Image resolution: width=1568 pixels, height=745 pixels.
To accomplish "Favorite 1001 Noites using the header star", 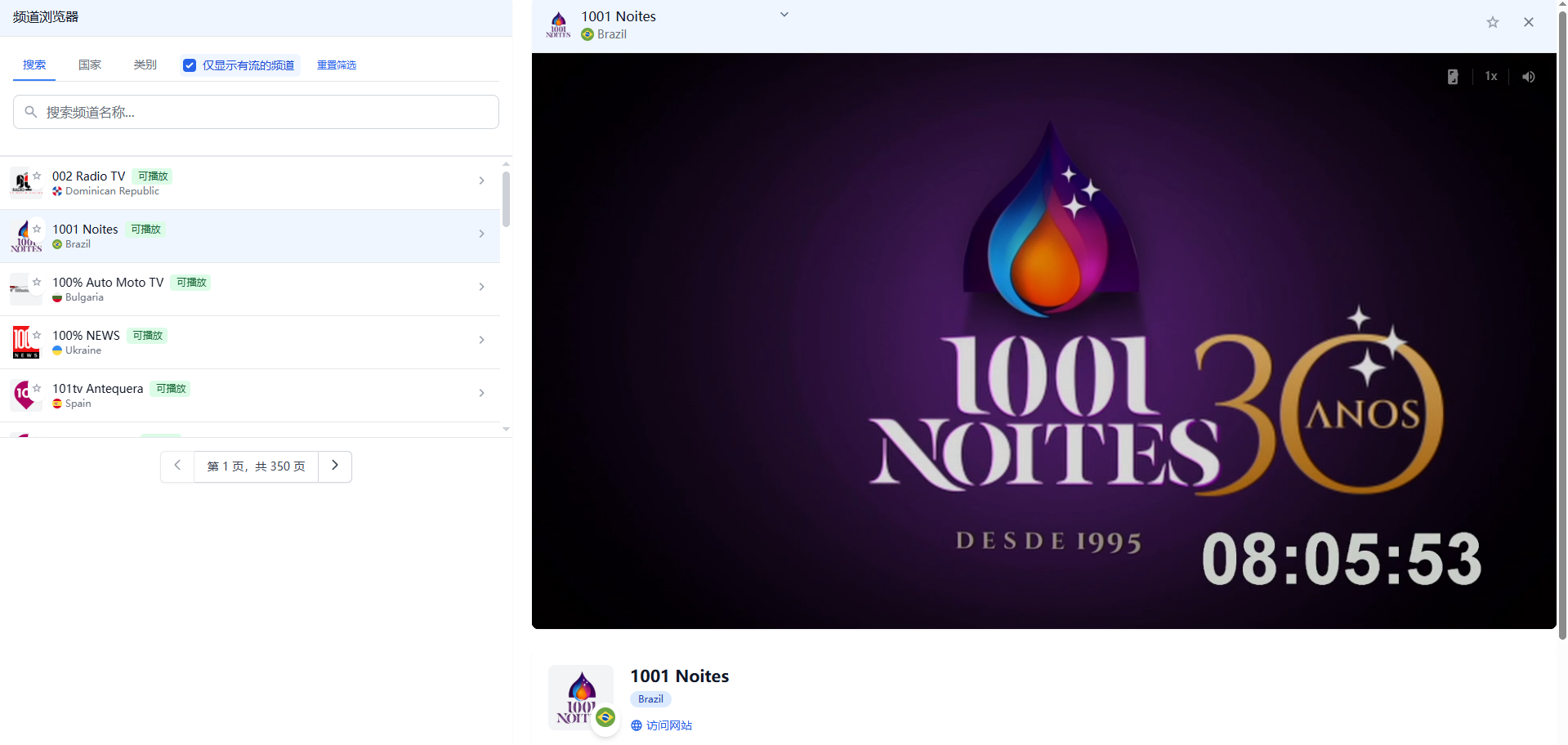I will pyautogui.click(x=1492, y=22).
